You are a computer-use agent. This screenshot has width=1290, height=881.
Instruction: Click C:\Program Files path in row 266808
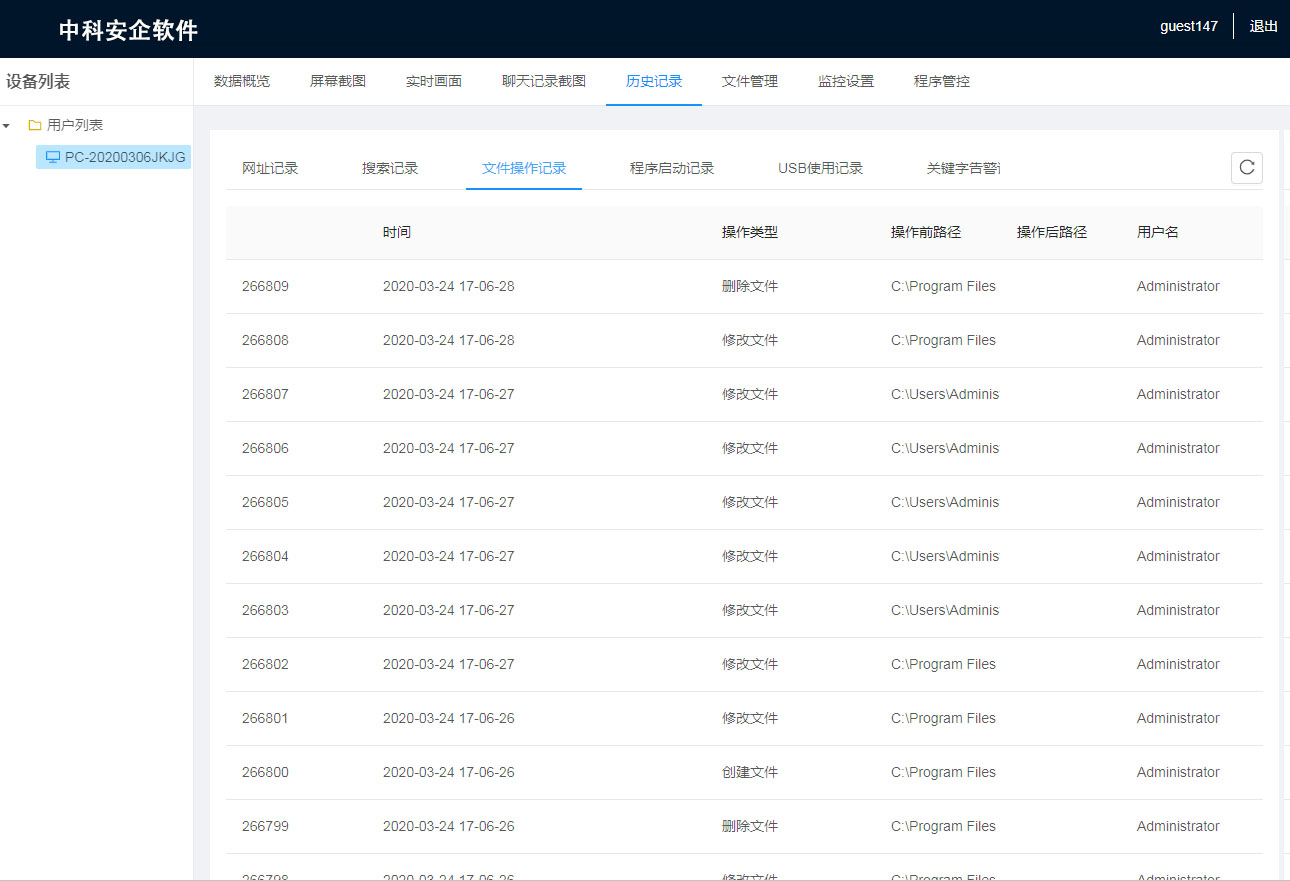click(x=943, y=340)
